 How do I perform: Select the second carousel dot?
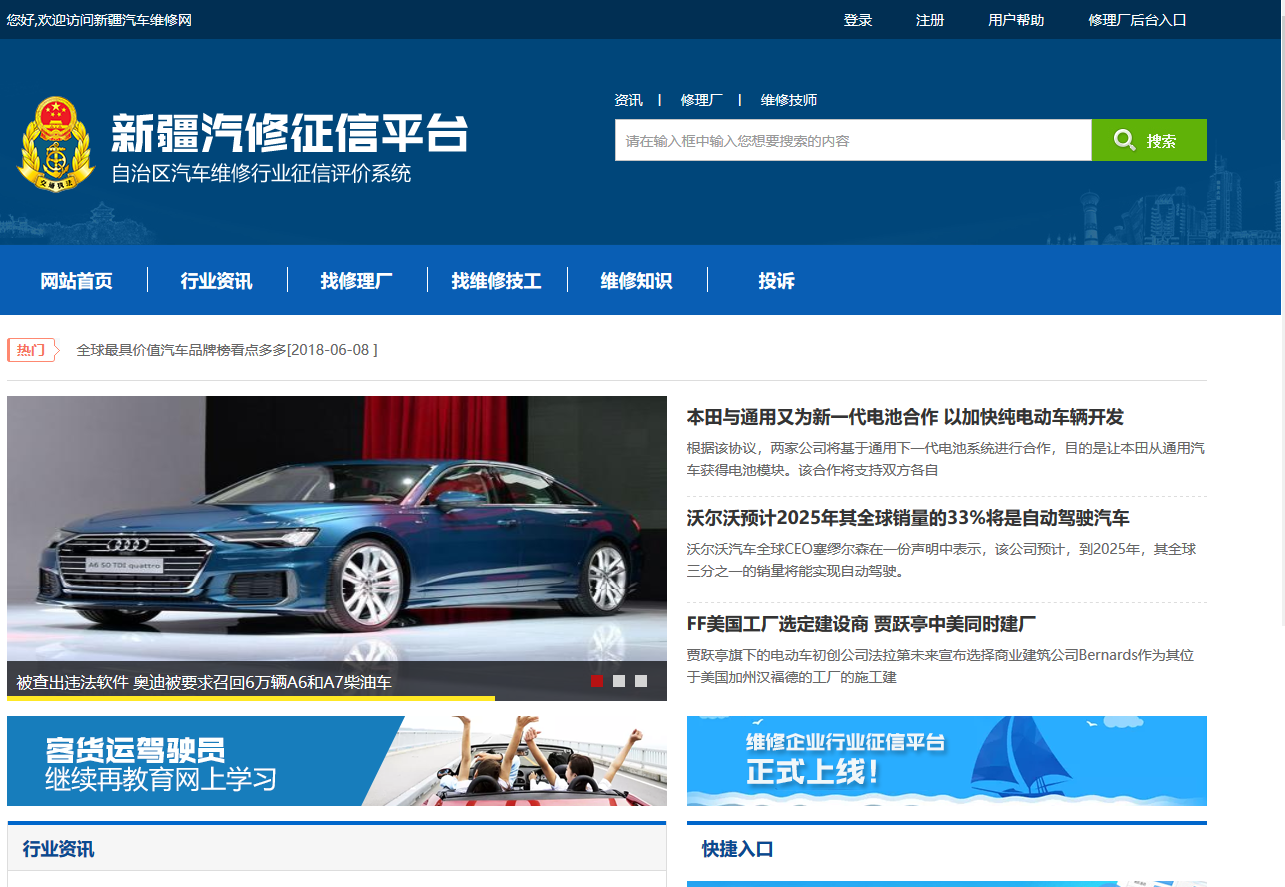pos(619,681)
